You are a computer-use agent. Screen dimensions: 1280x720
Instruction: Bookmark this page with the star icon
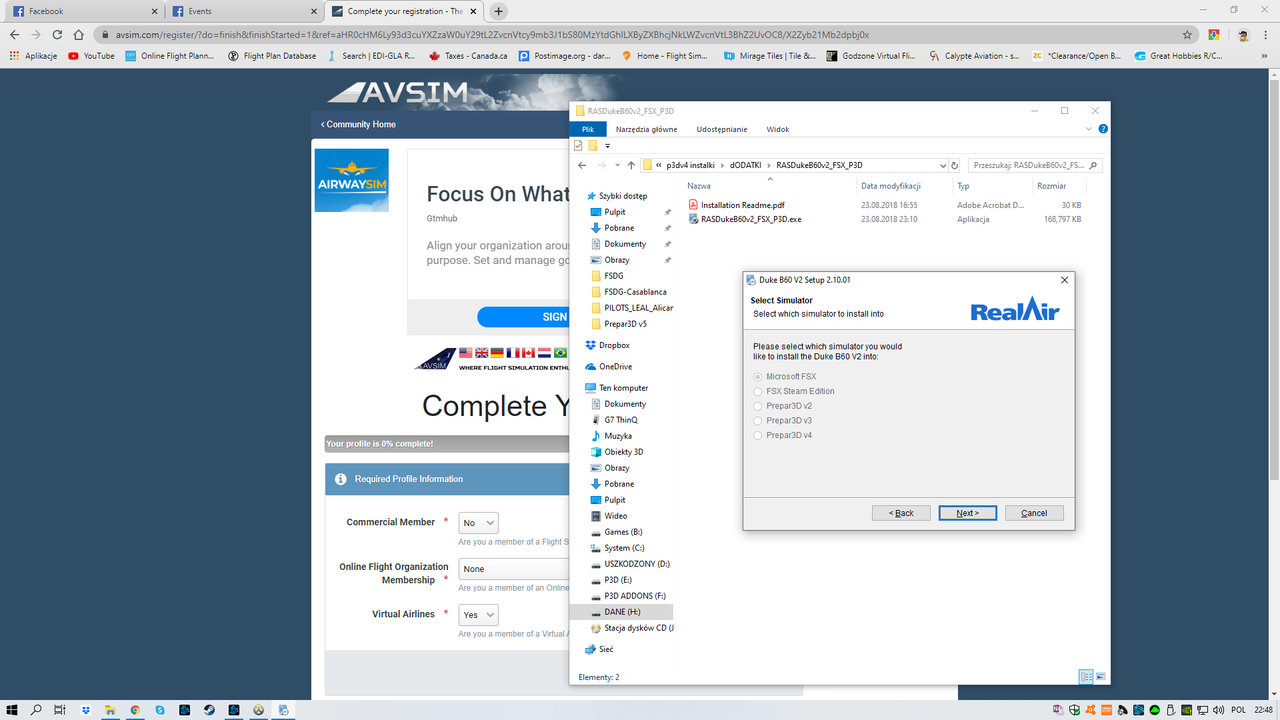1187,34
